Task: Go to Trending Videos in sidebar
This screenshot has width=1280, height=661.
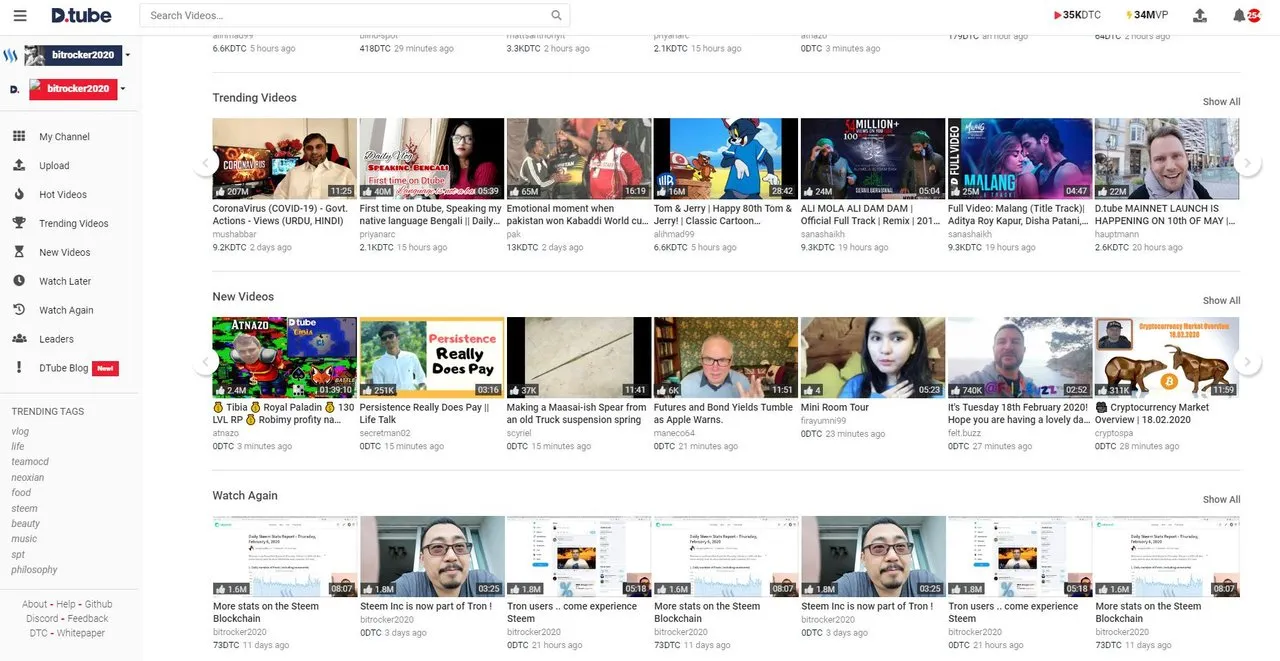Action: (x=74, y=224)
